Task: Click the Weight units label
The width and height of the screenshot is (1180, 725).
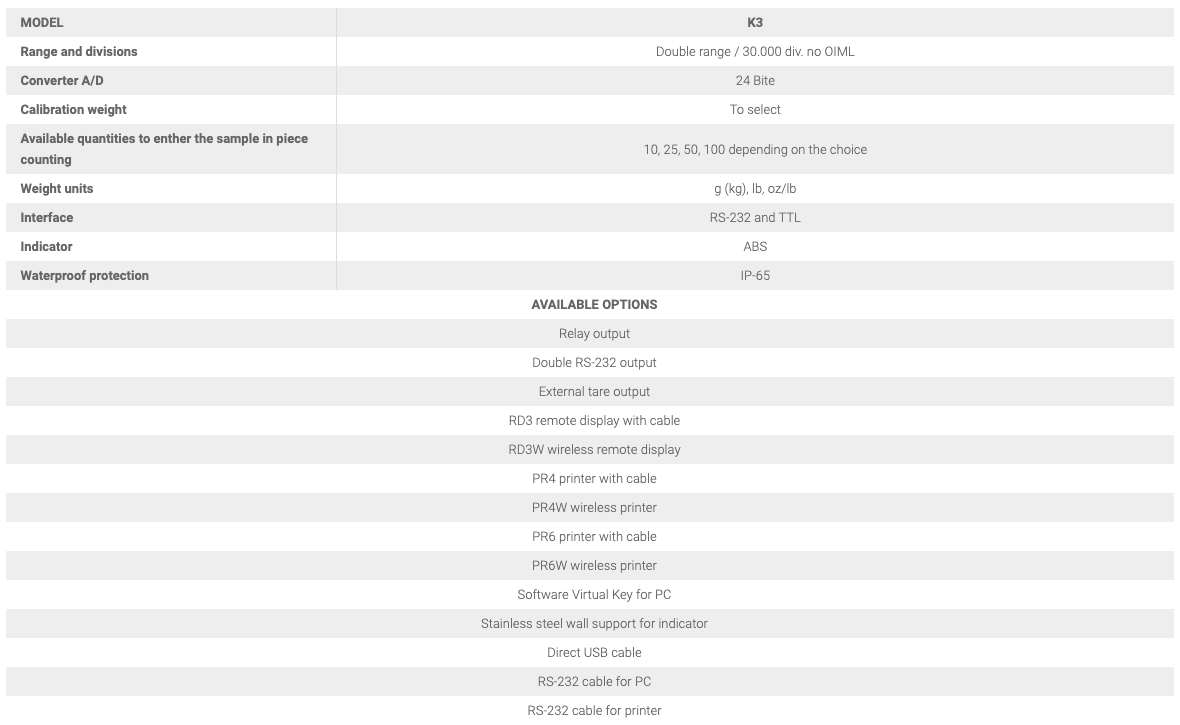Action: tap(57, 188)
